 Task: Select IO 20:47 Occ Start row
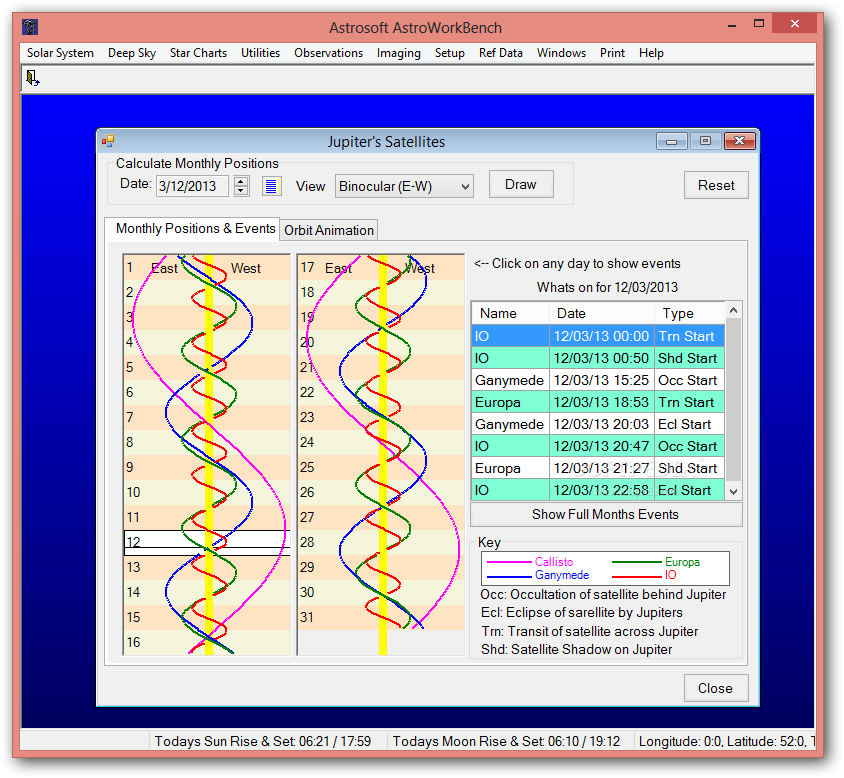pyautogui.click(x=598, y=446)
